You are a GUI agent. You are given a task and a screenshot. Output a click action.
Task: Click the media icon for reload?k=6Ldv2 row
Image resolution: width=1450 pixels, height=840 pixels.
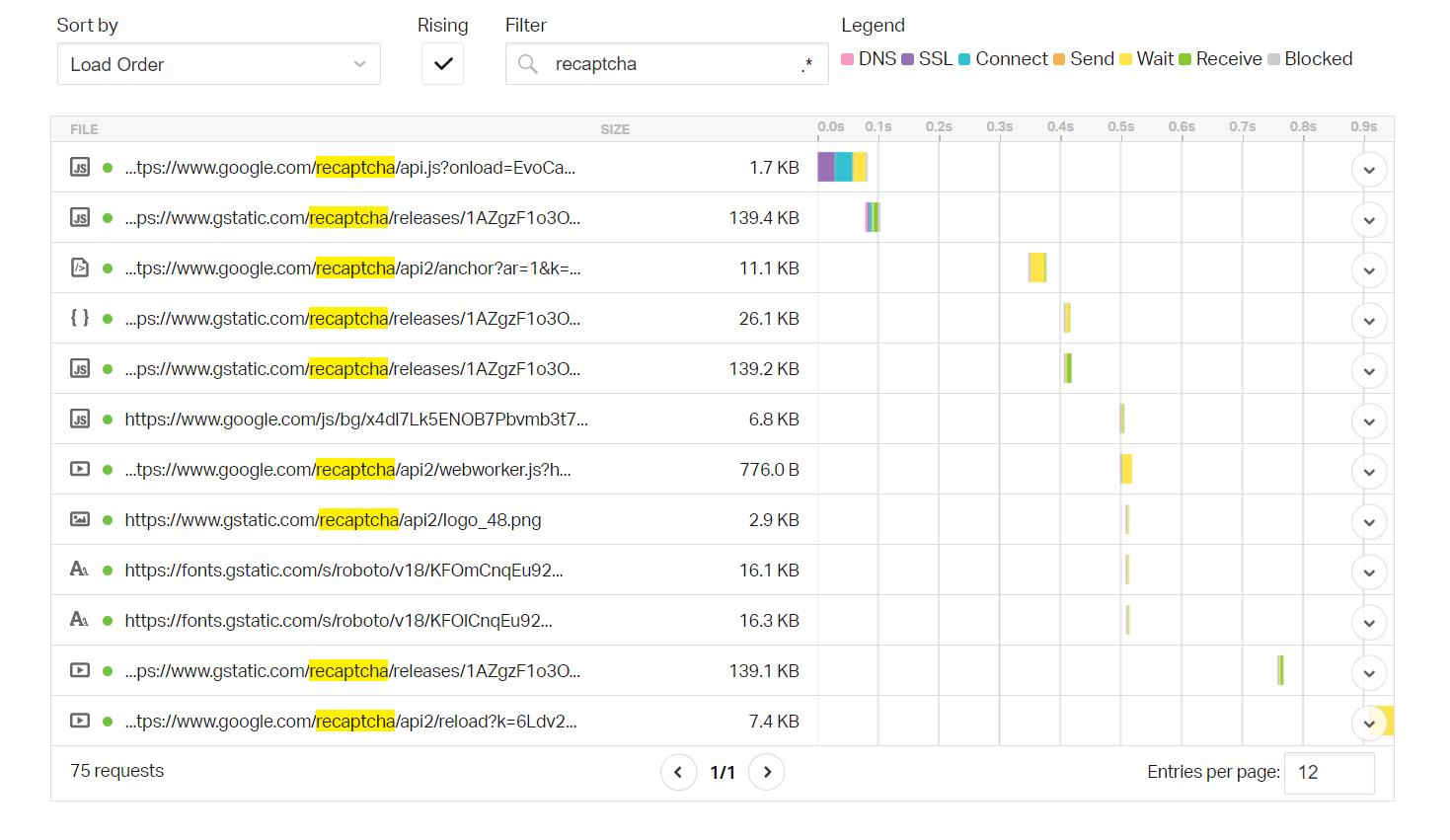[80, 721]
